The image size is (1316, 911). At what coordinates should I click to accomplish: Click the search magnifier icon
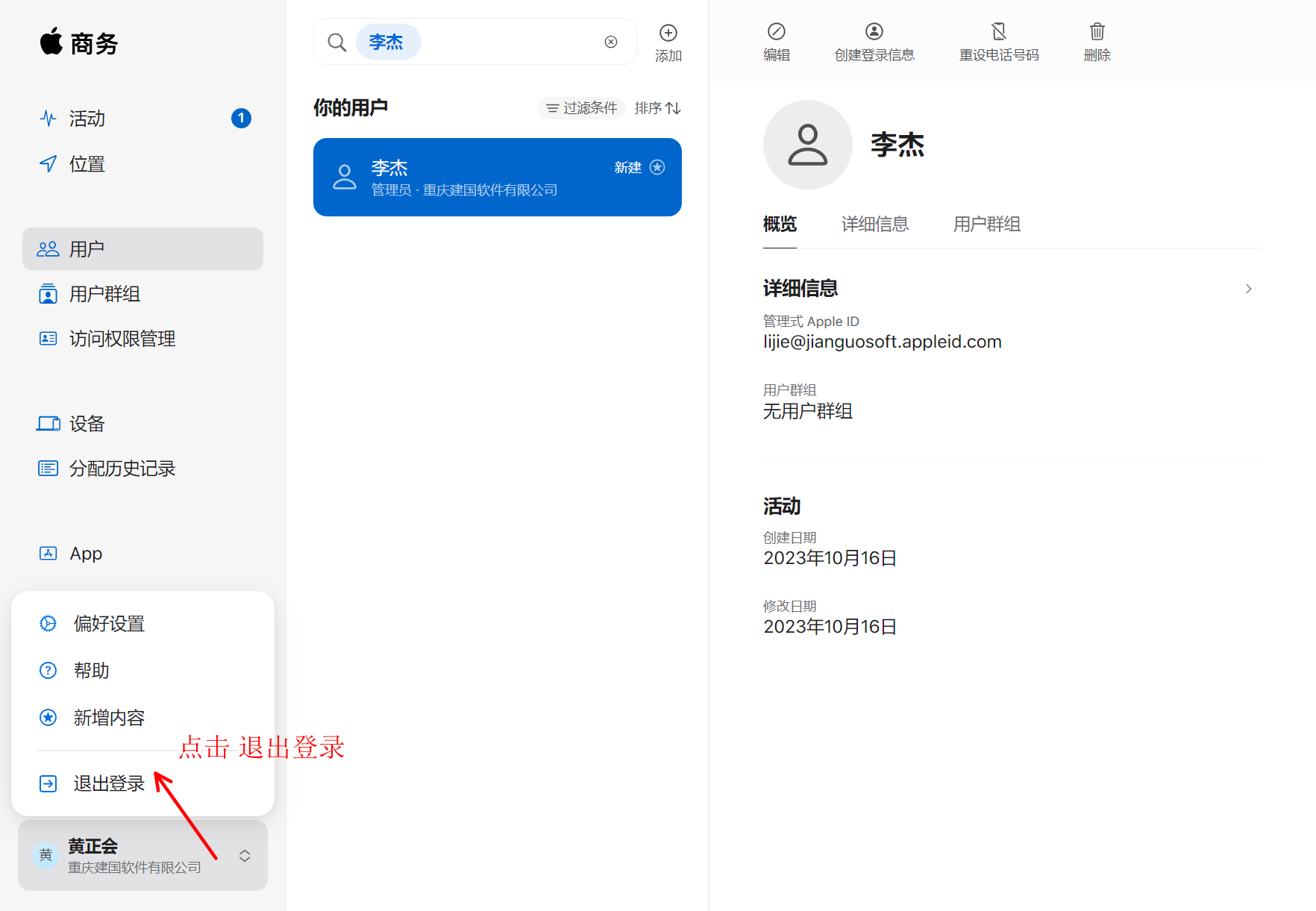pos(337,43)
